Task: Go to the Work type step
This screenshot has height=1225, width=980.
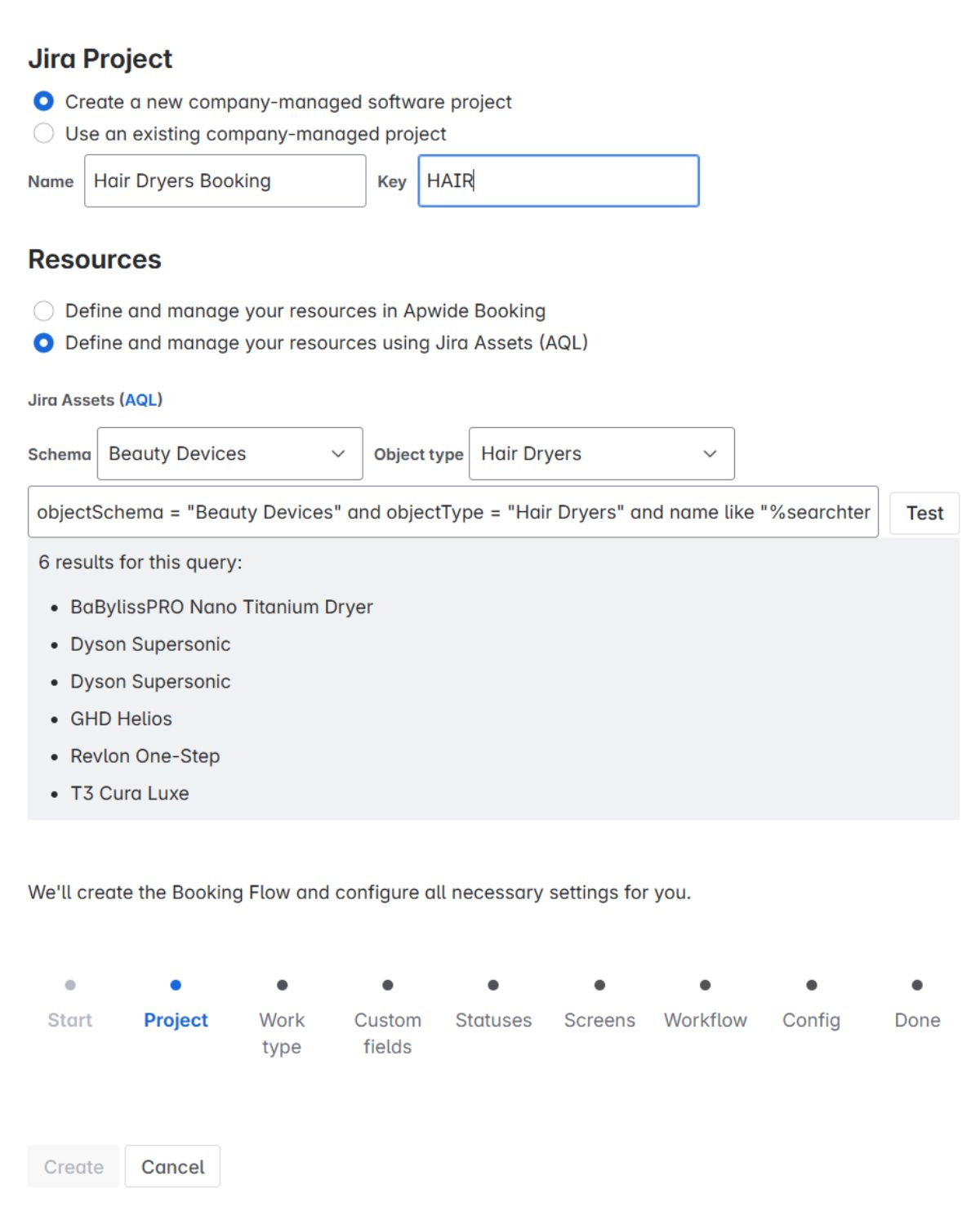Action: click(282, 985)
